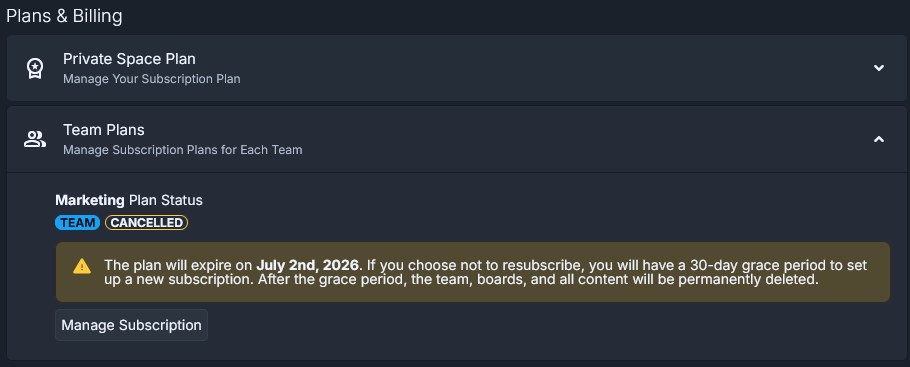
Task: Select the Team Plans heading
Action: 104,129
